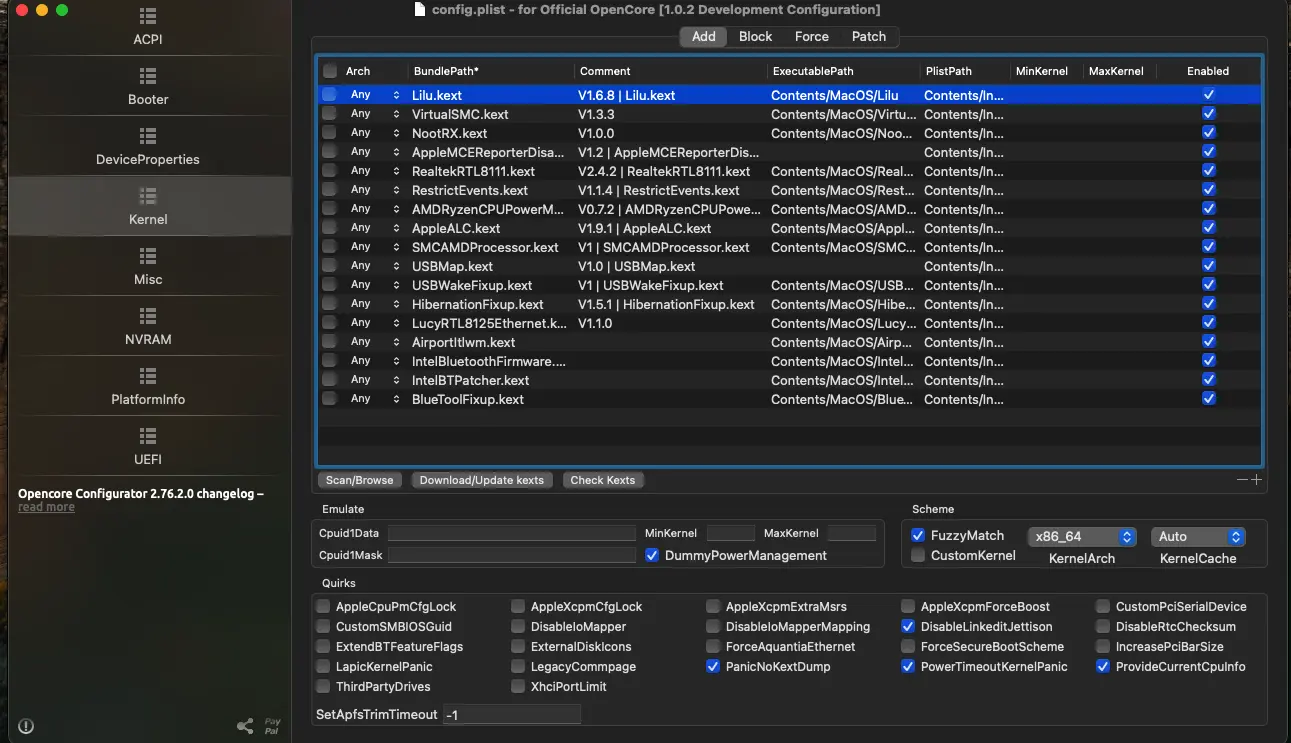Toggle the PanicNoKextDump quirk

713,666
